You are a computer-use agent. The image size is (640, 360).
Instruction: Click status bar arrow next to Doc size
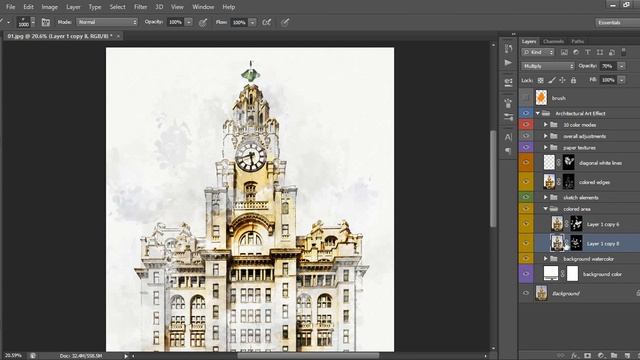click(126, 356)
